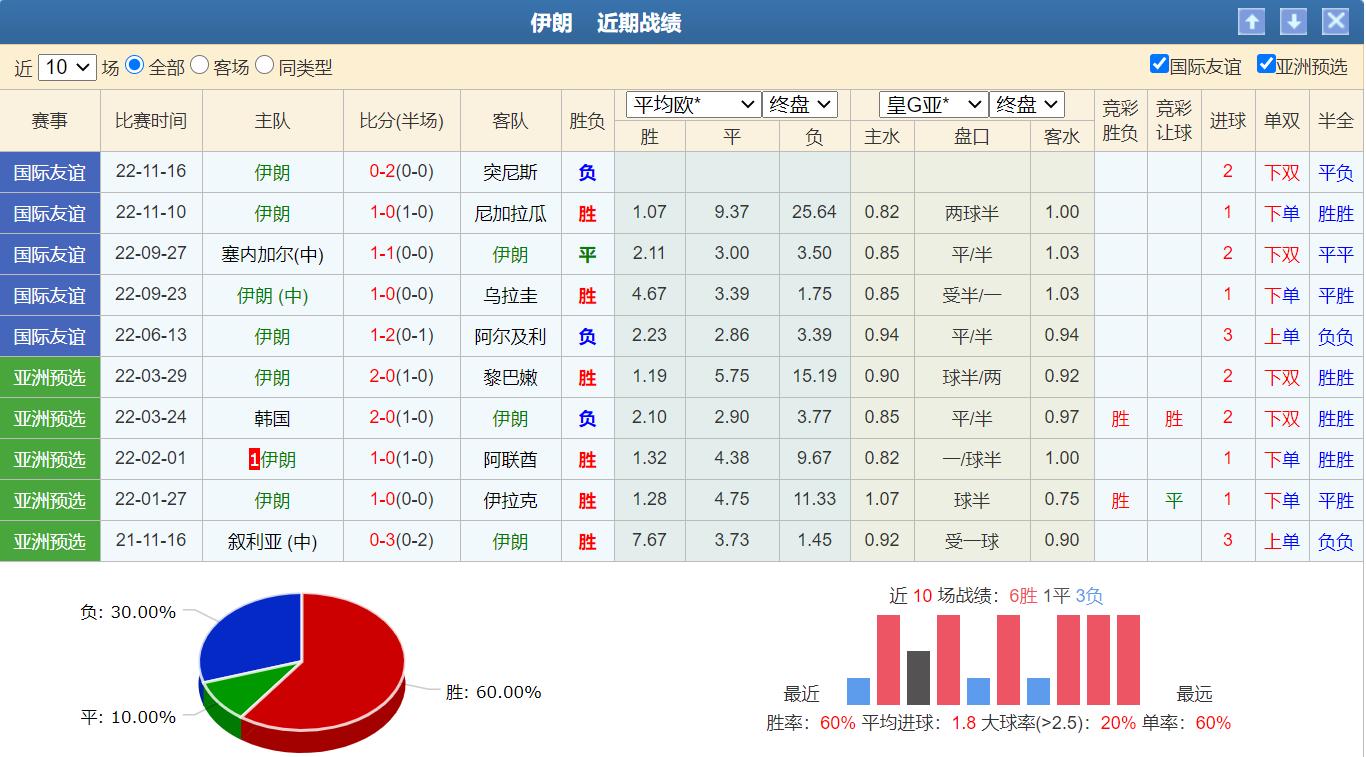Click the 负: 30.00% pie chart label
Image resolution: width=1366 pixels, height=757 pixels.
coord(128,612)
